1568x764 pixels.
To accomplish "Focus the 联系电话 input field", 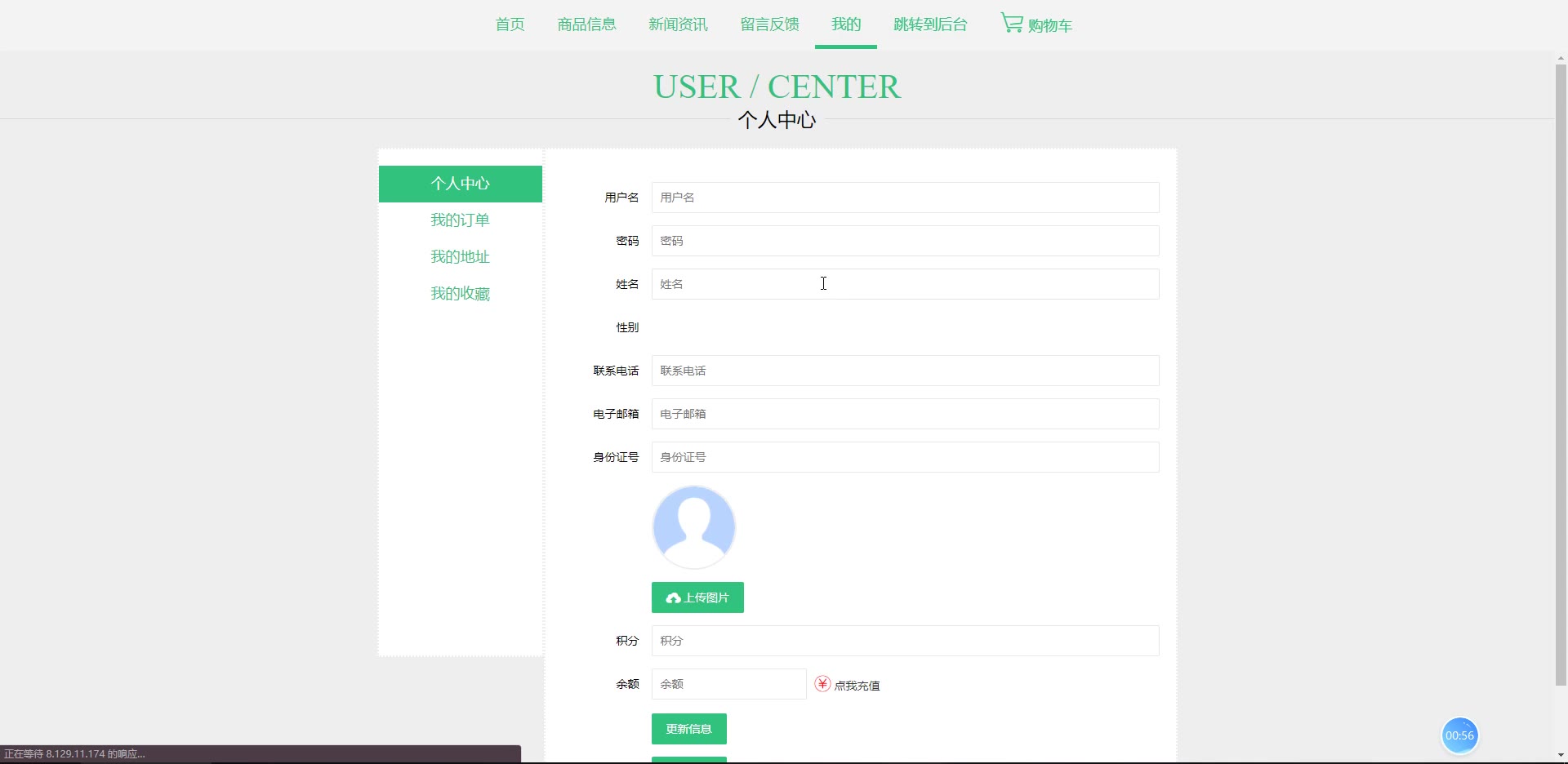I will point(905,371).
